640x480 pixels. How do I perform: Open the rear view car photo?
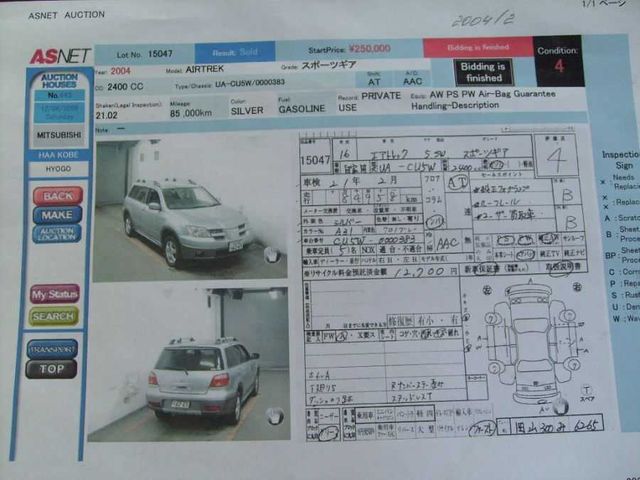pos(189,364)
